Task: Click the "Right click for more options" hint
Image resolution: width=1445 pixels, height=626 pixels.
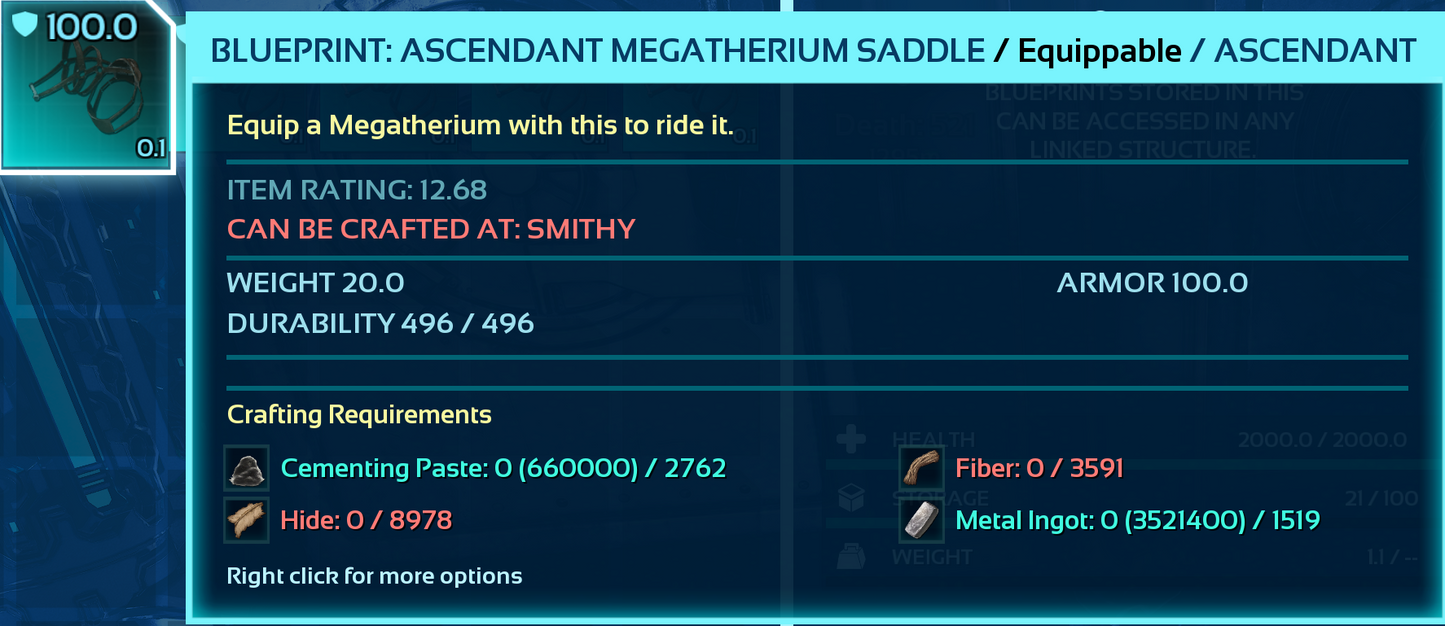Action: 374,576
